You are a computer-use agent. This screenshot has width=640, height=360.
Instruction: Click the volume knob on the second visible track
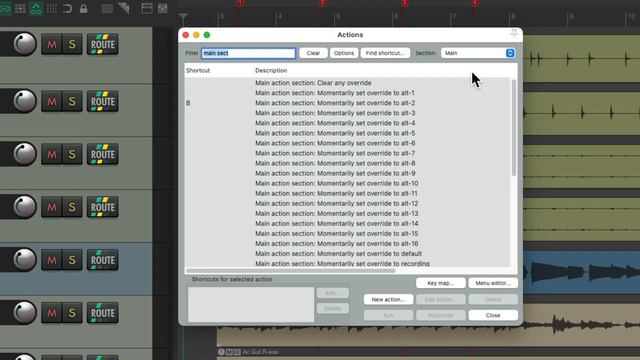(x=24, y=101)
